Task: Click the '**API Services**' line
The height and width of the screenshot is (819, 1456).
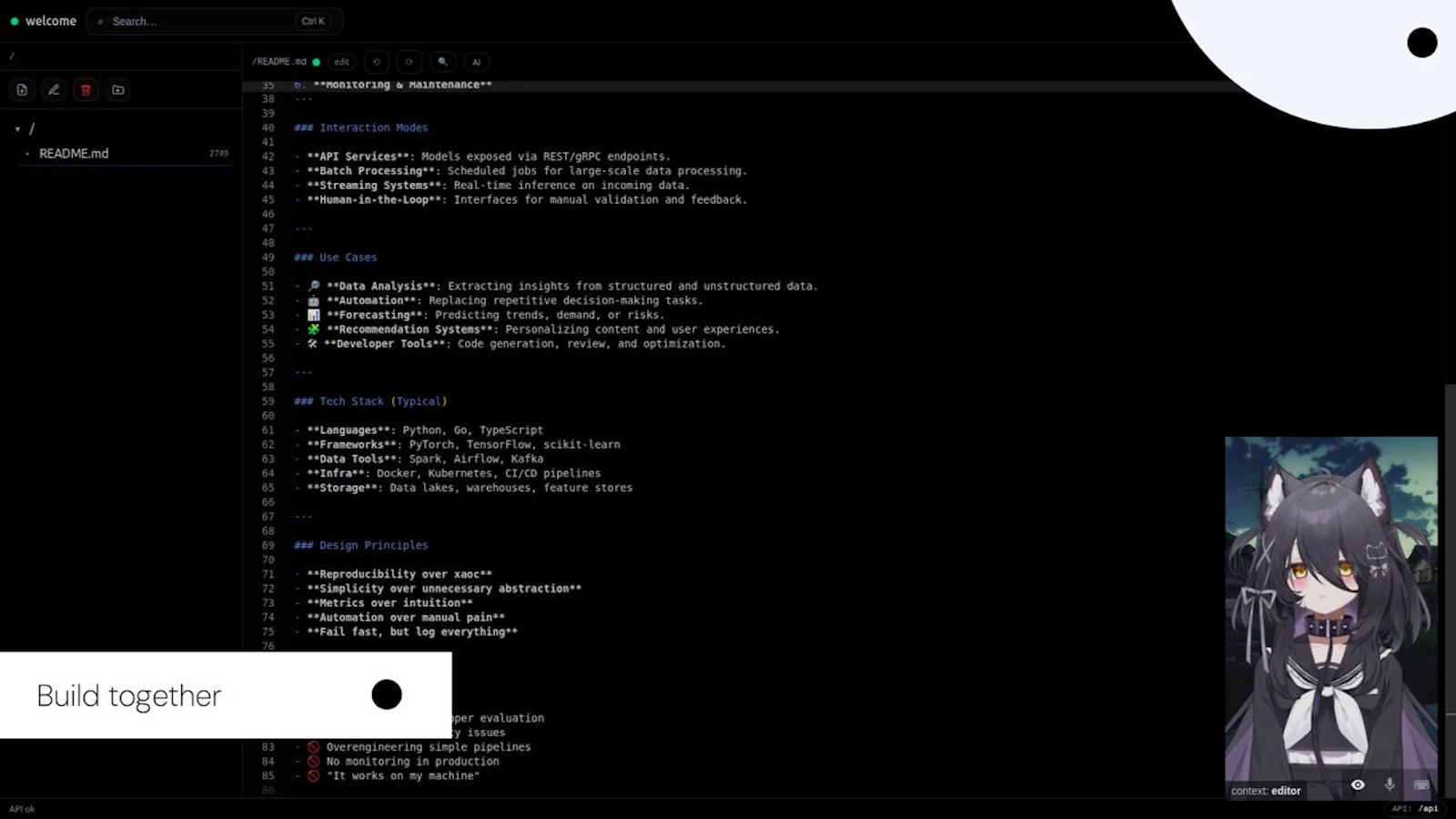Action: click(482, 157)
